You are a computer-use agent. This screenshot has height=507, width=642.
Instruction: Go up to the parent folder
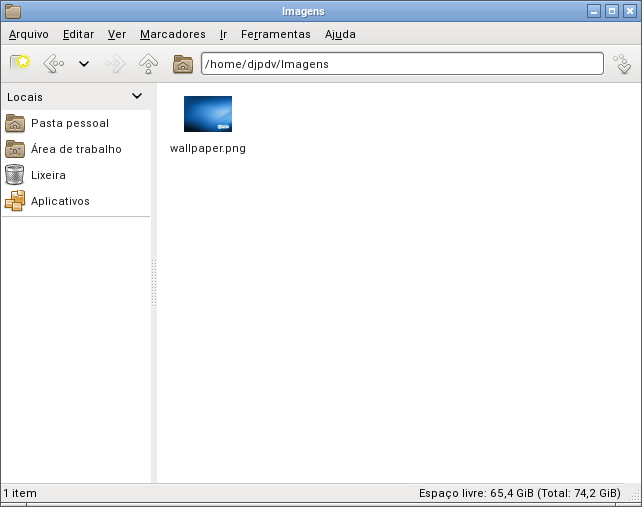click(148, 63)
